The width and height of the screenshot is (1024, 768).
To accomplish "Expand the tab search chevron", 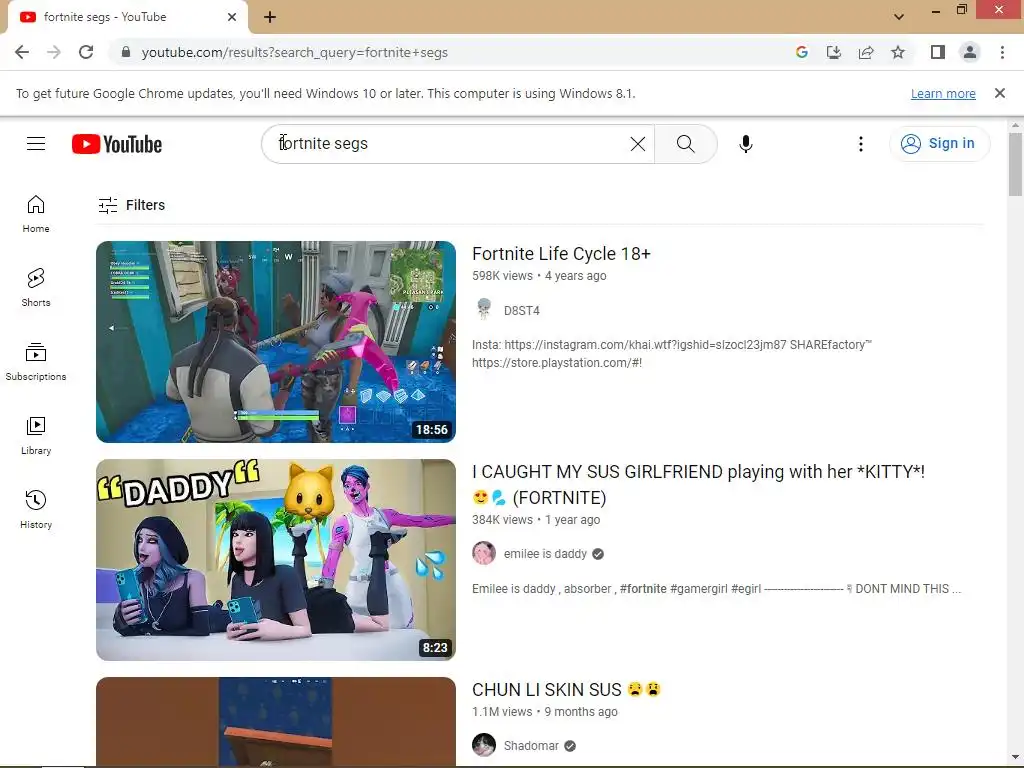I will pyautogui.click(x=899, y=17).
